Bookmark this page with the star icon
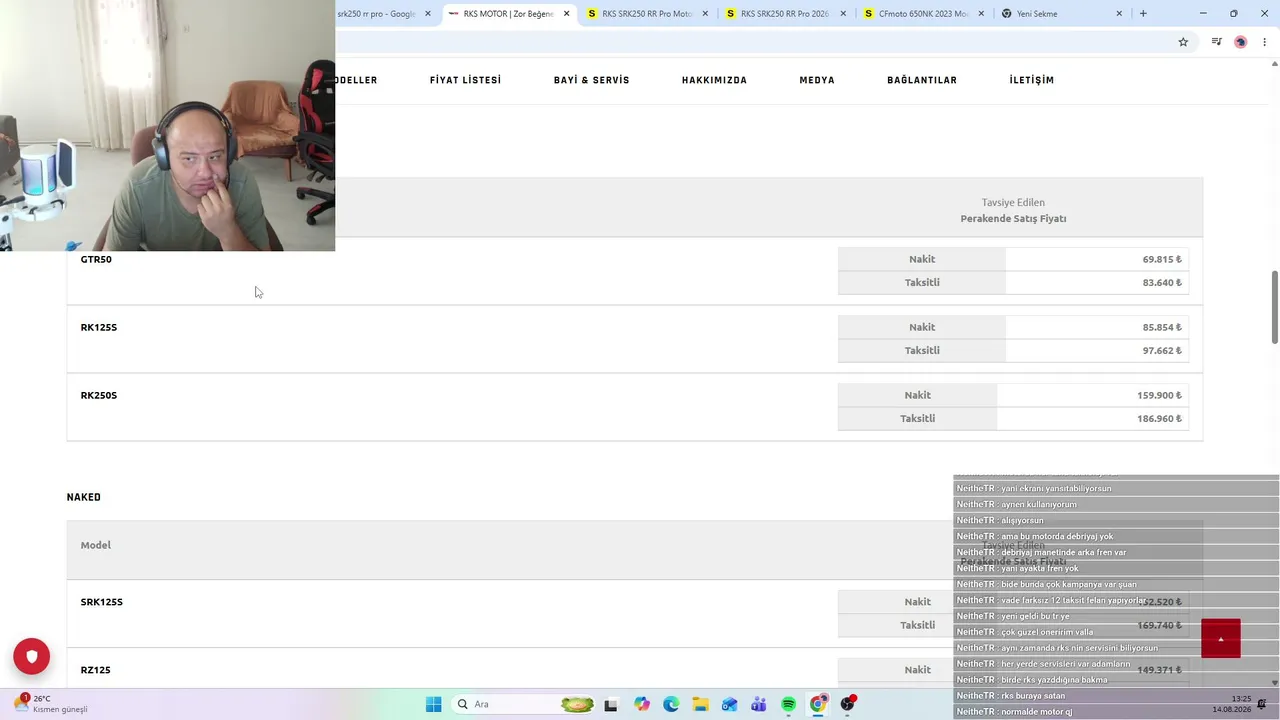 tap(1183, 42)
